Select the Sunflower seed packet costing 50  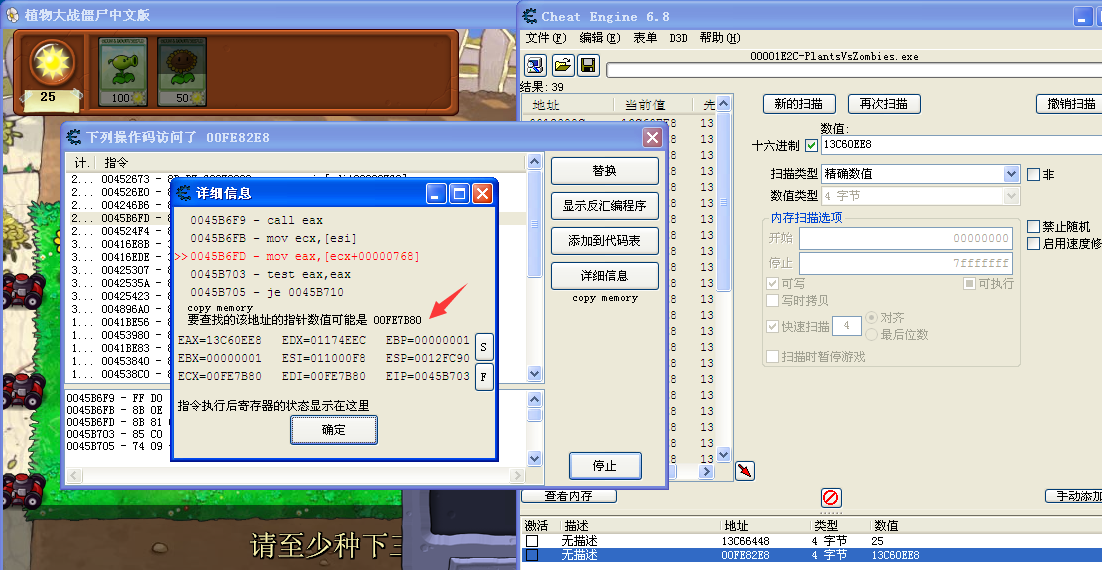coord(181,71)
